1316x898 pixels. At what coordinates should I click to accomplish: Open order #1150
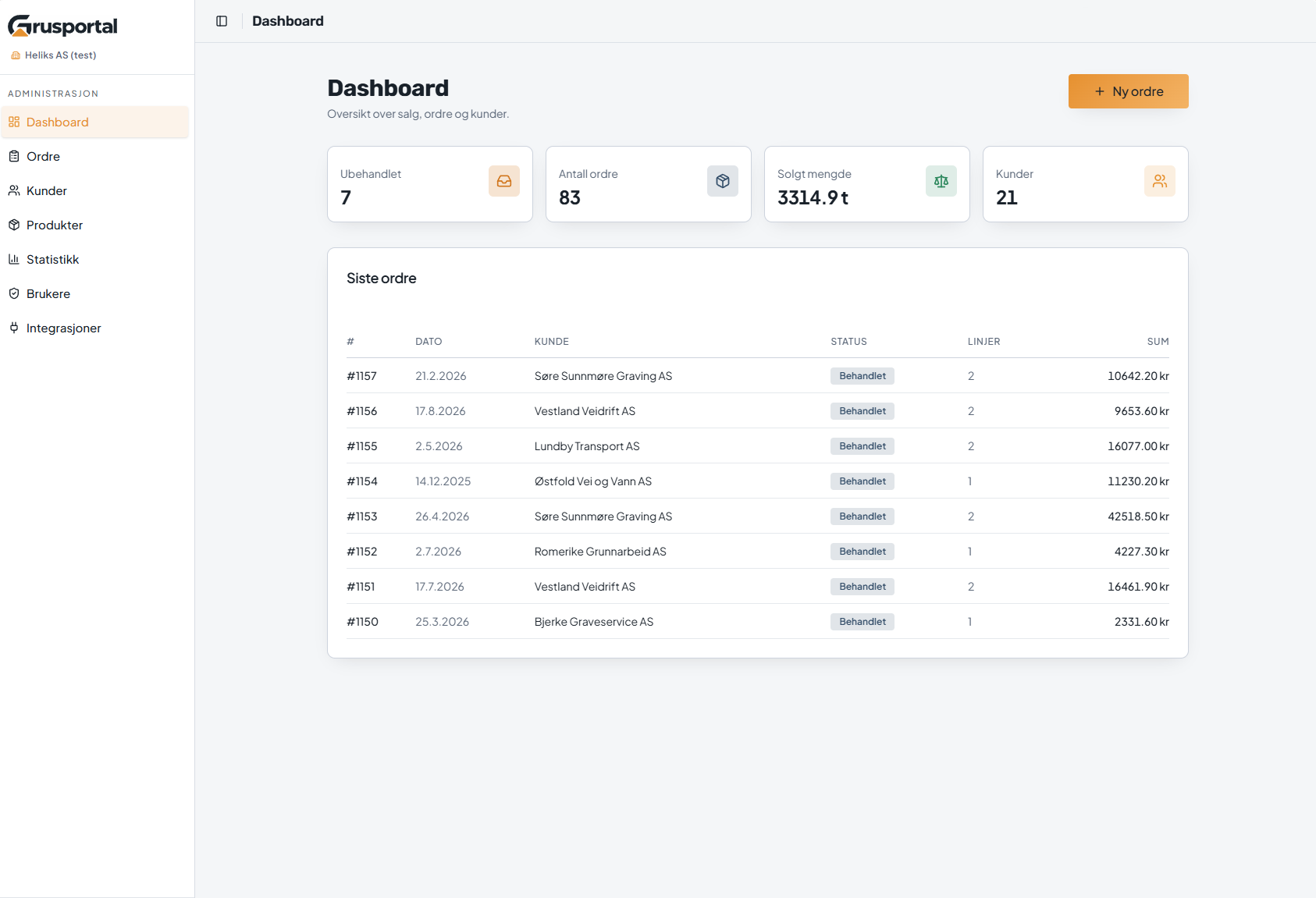[x=362, y=622]
